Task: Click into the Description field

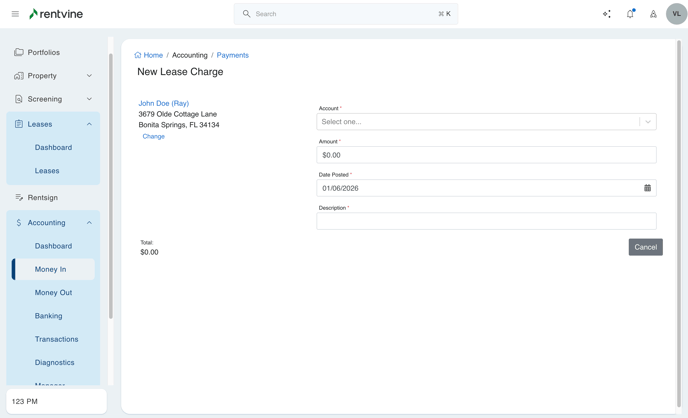Action: pos(486,221)
